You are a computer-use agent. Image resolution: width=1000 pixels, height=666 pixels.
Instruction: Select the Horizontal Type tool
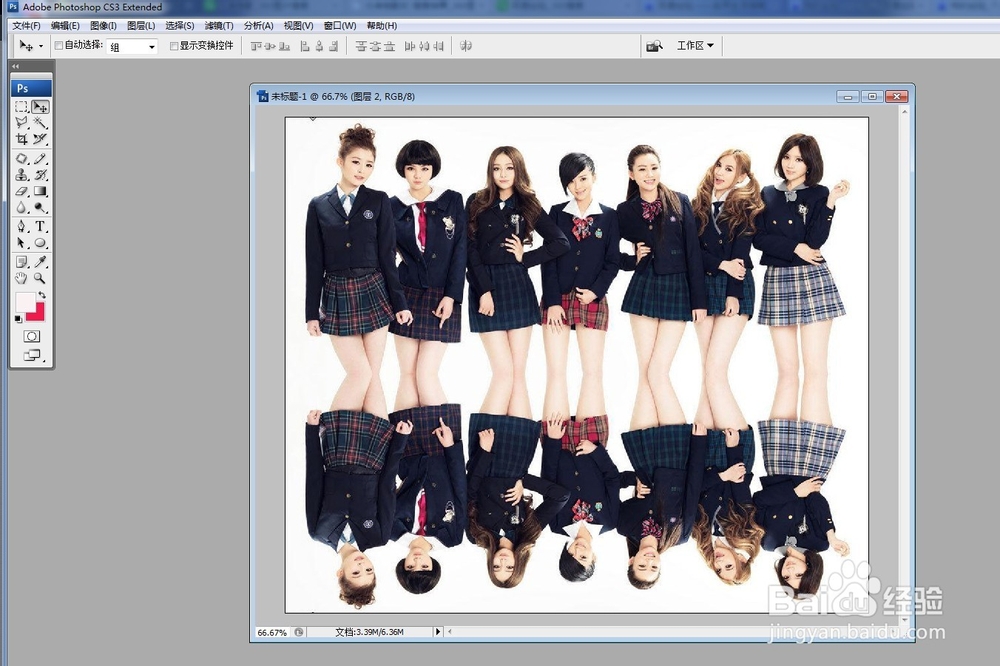40,226
